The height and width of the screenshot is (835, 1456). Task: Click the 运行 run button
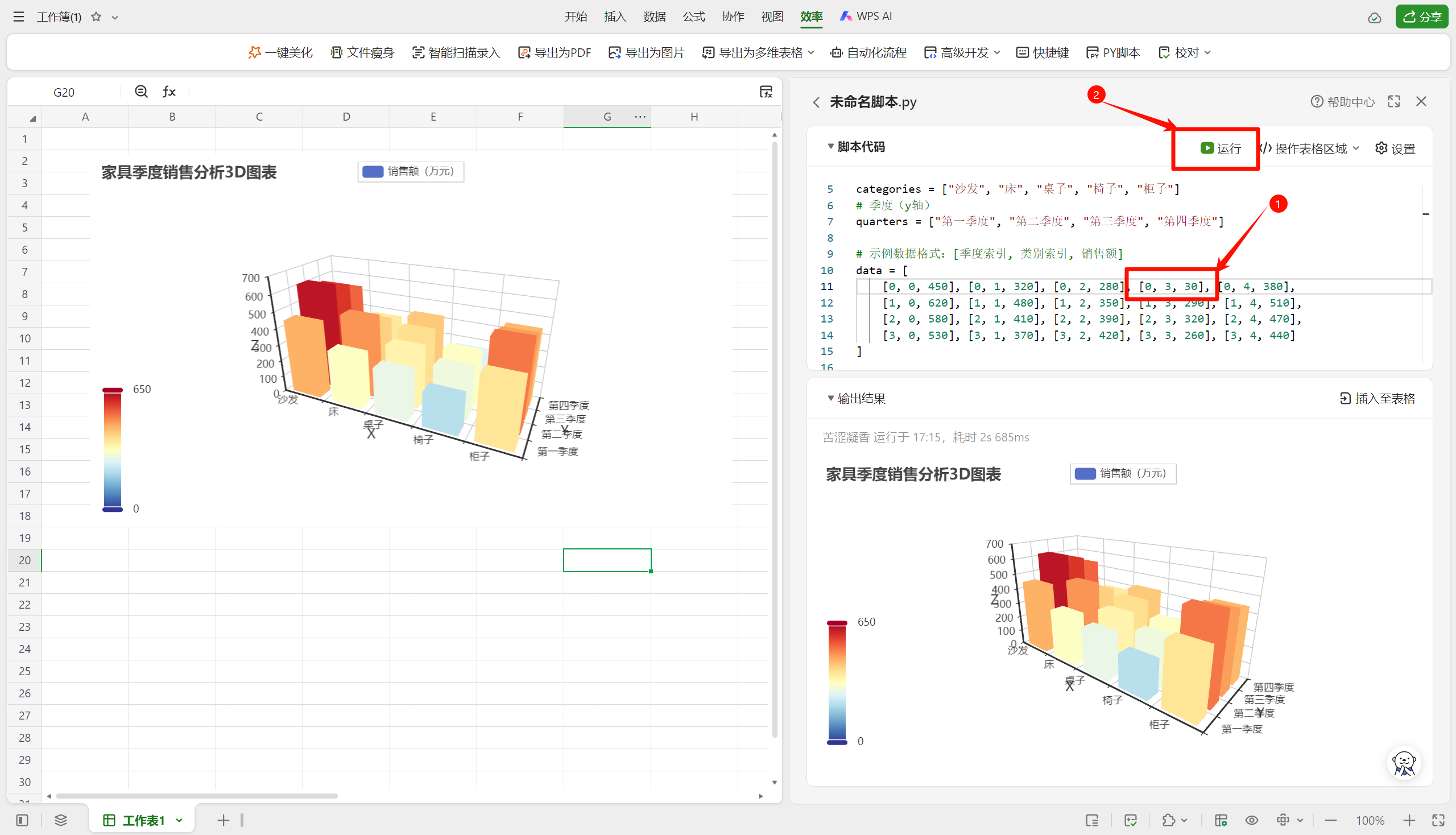(x=1221, y=148)
